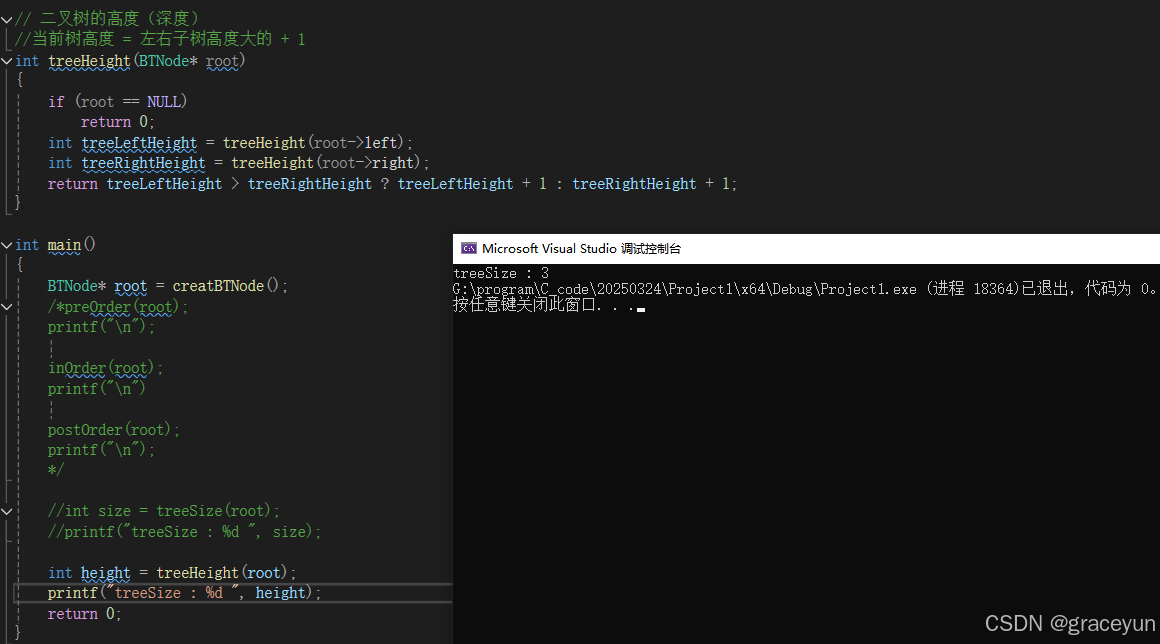Click the console output line treeSize : 3

tap(501, 274)
